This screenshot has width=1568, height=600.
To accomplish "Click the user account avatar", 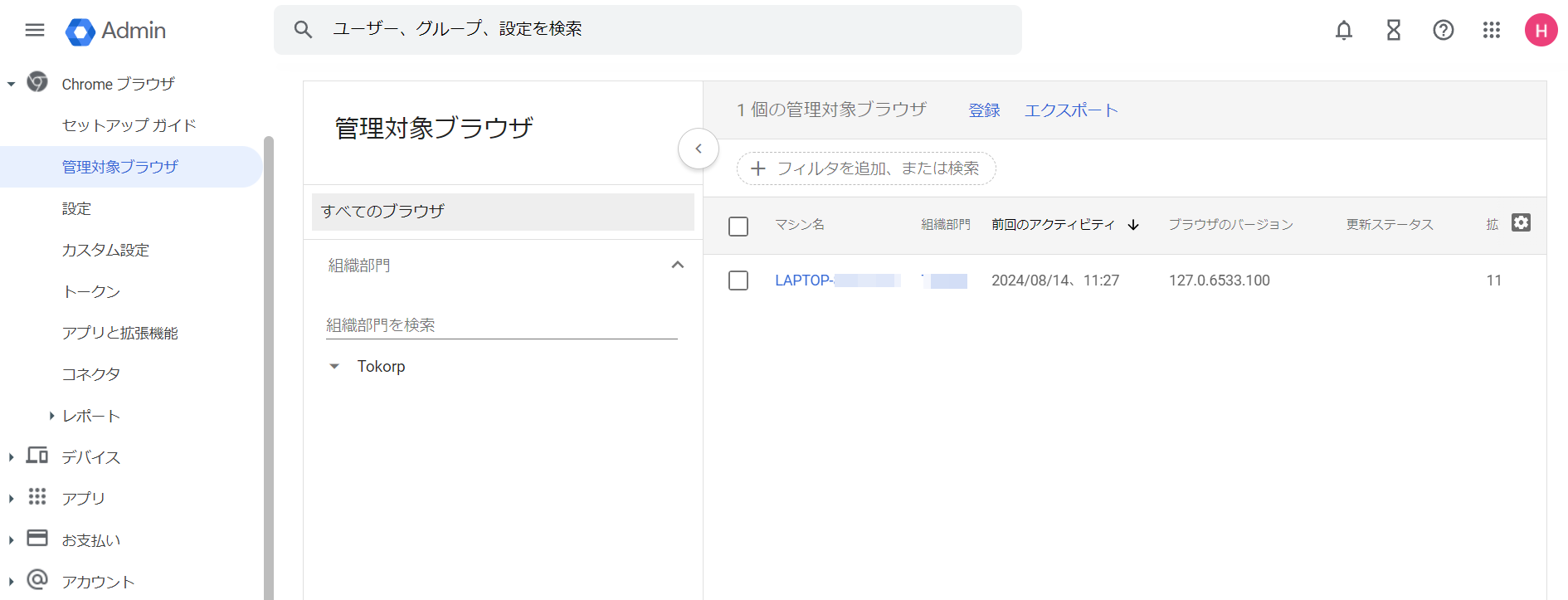I will click(1540, 31).
